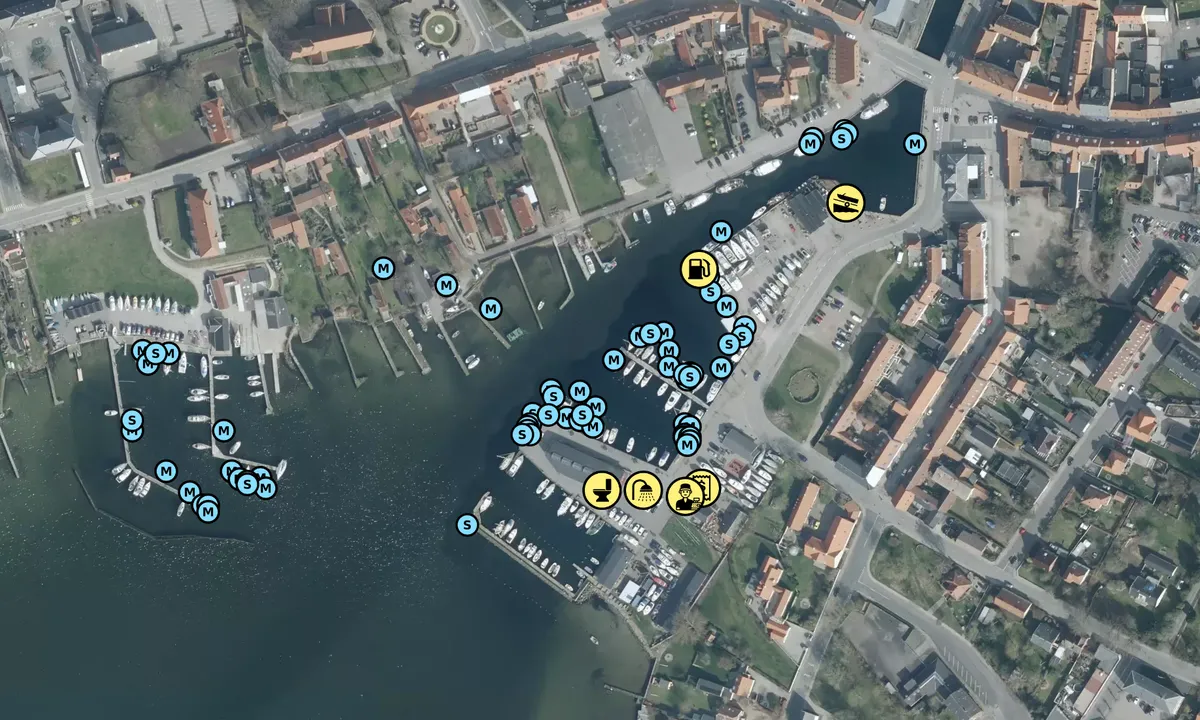
Task: Select the shower facilities icon
Action: 646,491
